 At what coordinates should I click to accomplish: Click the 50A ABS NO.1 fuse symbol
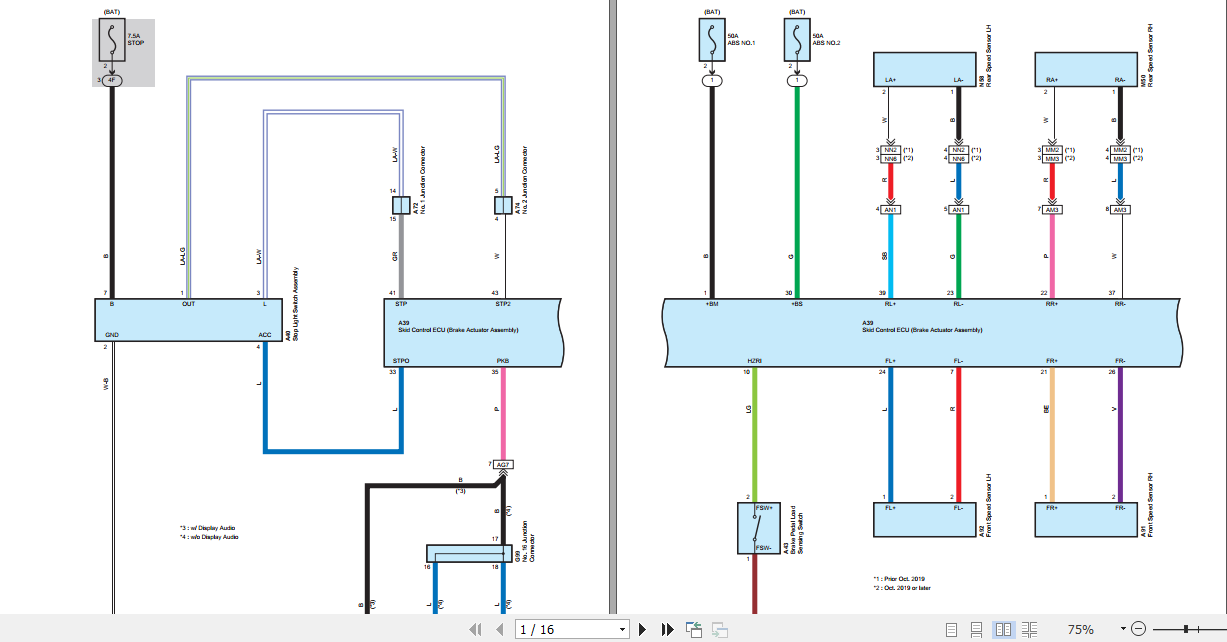[711, 39]
